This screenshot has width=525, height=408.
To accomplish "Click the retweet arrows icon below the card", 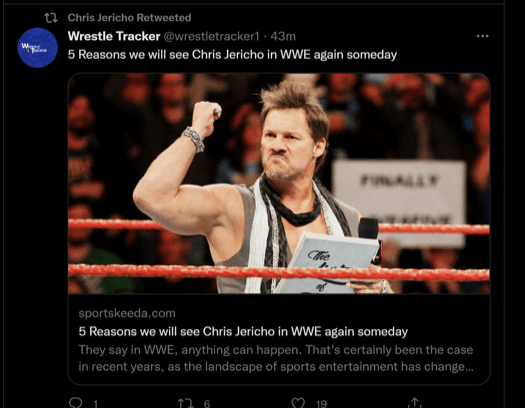I will [185, 403].
